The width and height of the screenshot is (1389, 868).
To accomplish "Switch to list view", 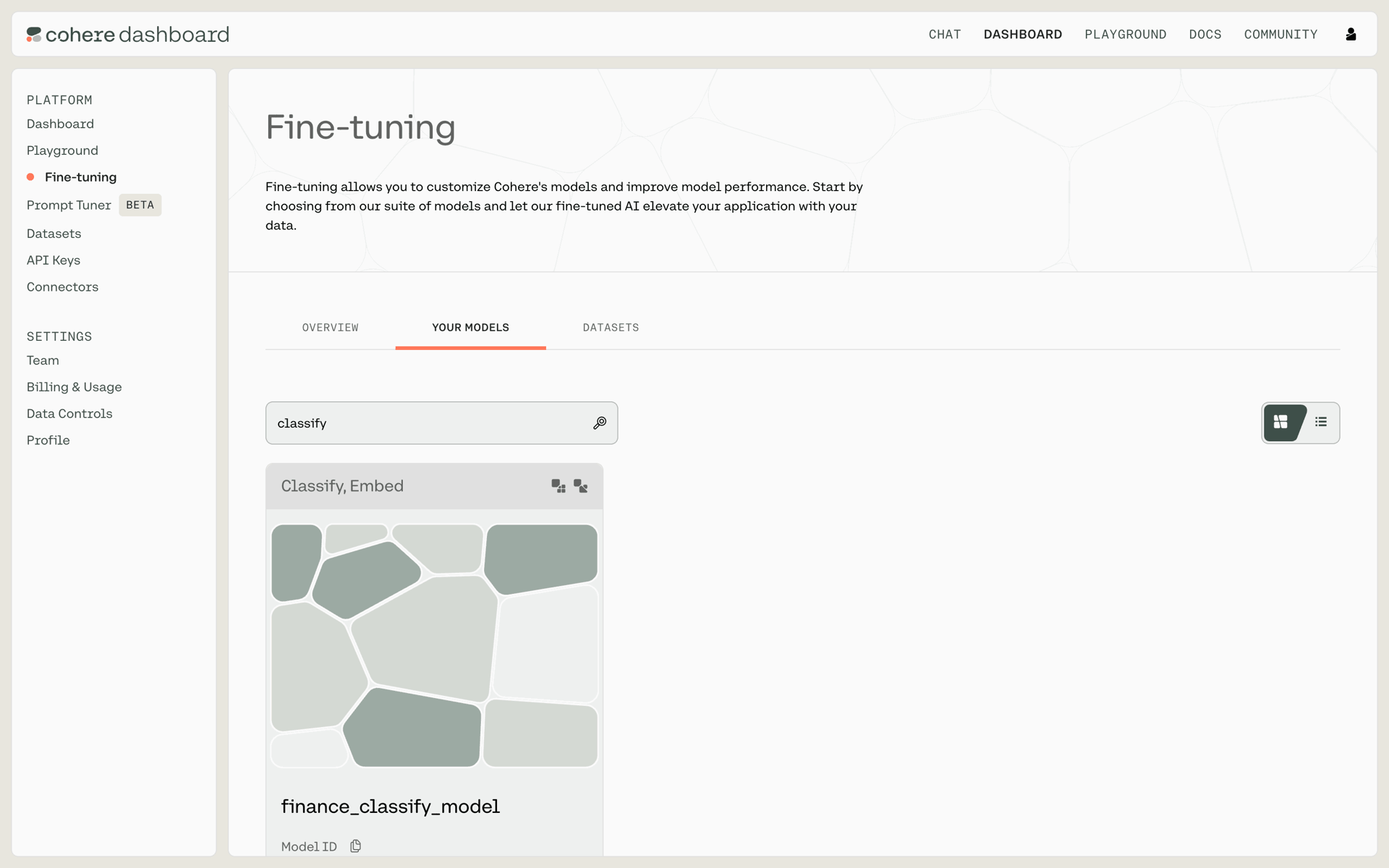I will point(1321,422).
